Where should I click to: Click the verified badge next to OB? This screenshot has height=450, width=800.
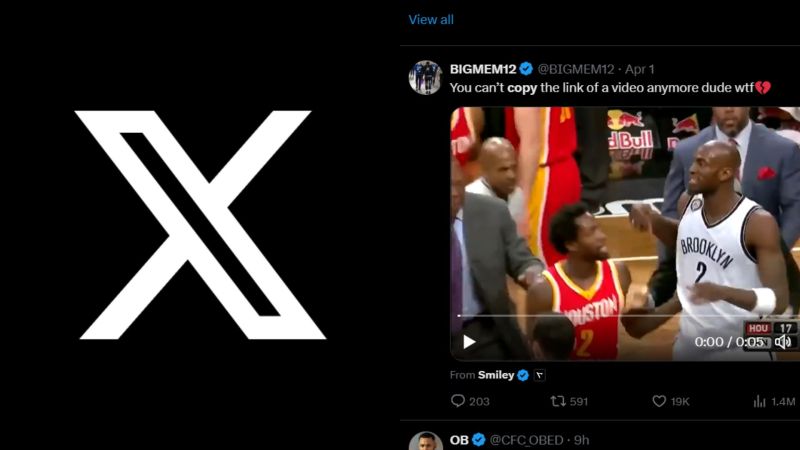click(x=479, y=439)
